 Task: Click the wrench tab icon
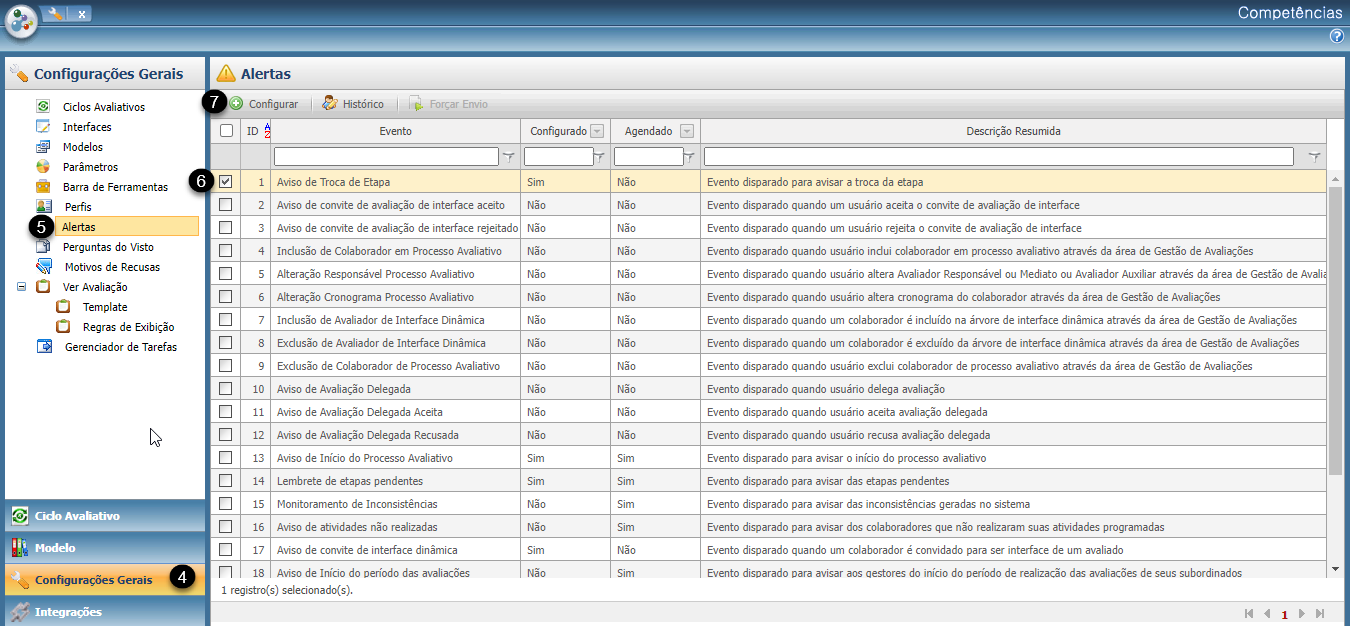click(54, 13)
